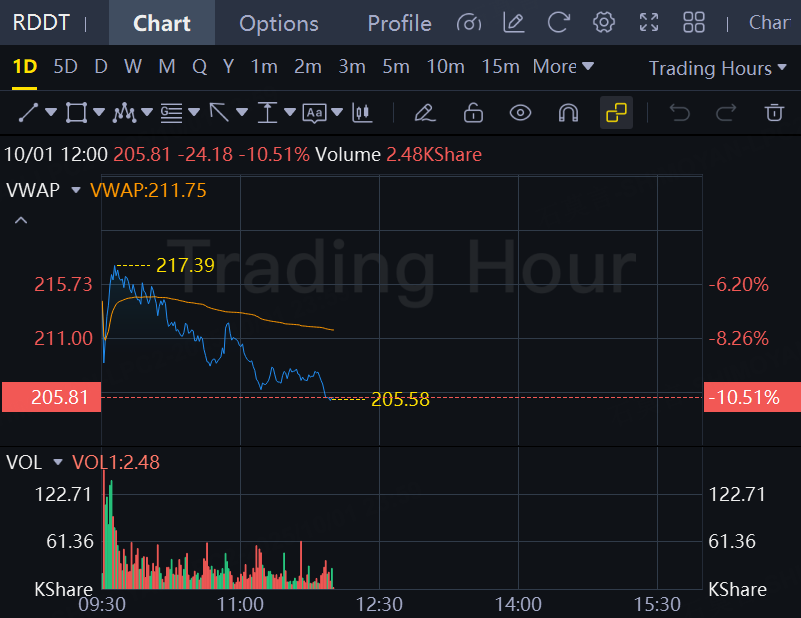The height and width of the screenshot is (618, 801).
Task: Enter fullscreen chart mode
Action: (x=649, y=22)
